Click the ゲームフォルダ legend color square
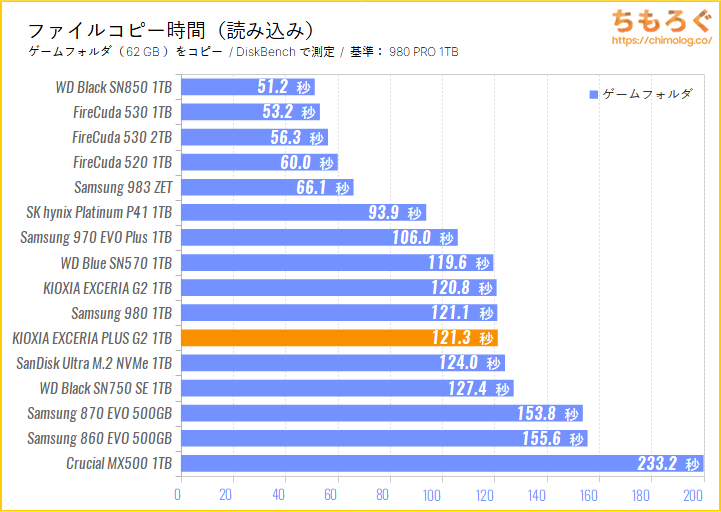 click(594, 95)
